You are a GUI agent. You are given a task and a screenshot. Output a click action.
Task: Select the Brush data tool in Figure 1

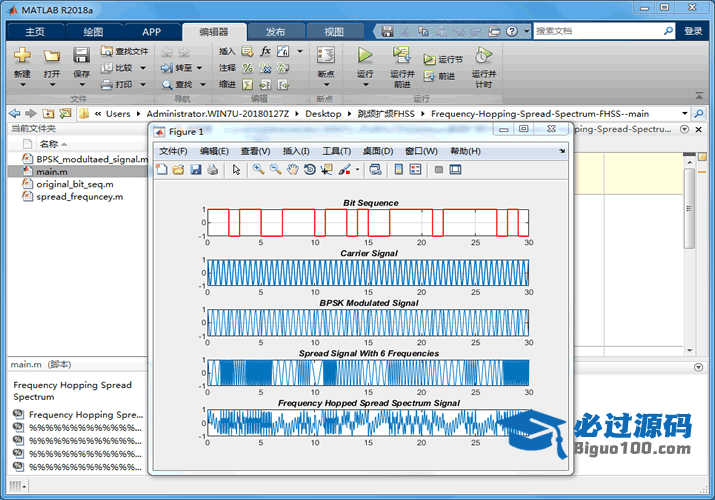(x=345, y=170)
